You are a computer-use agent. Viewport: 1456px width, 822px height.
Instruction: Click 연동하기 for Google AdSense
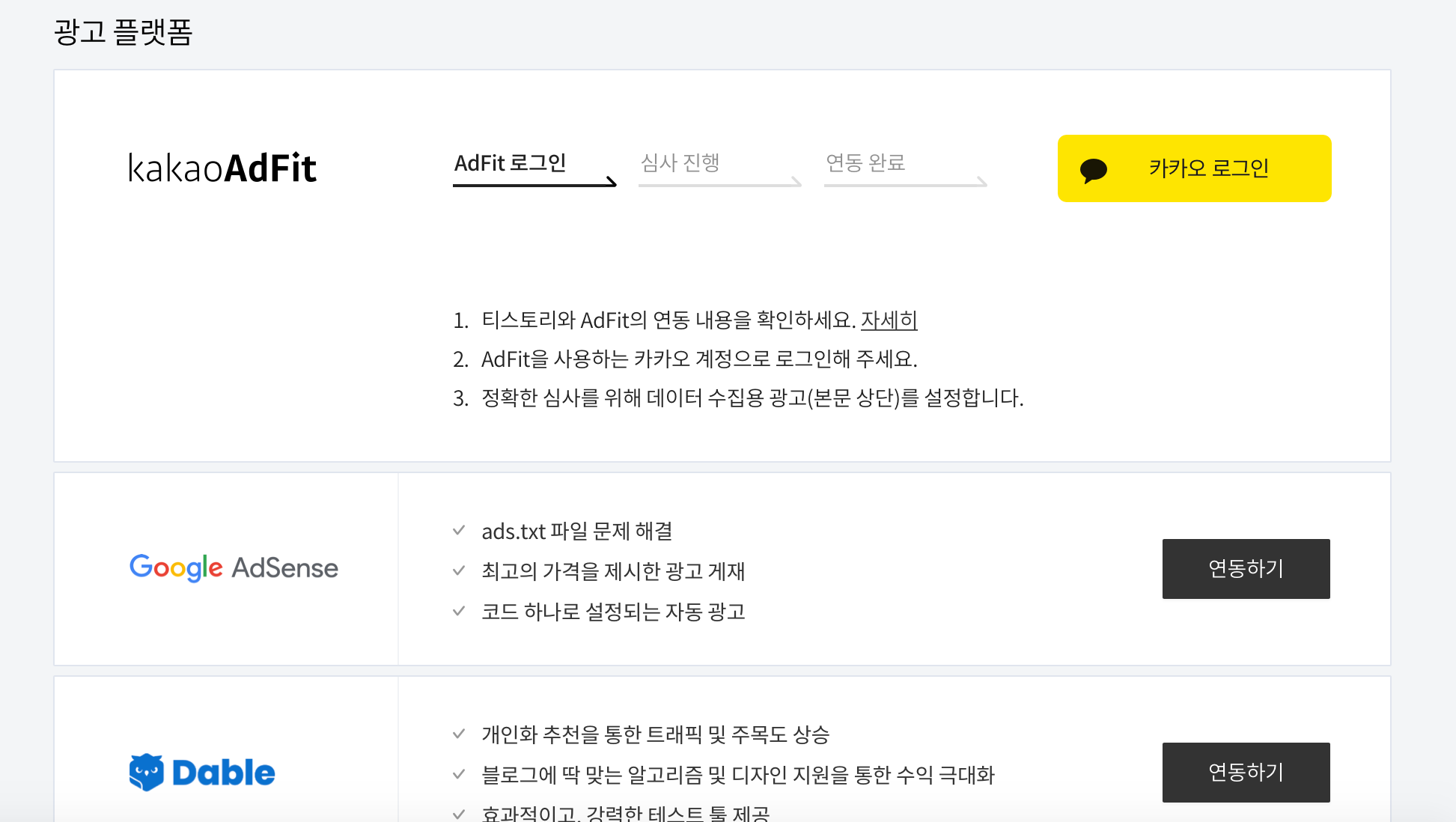[1246, 569]
